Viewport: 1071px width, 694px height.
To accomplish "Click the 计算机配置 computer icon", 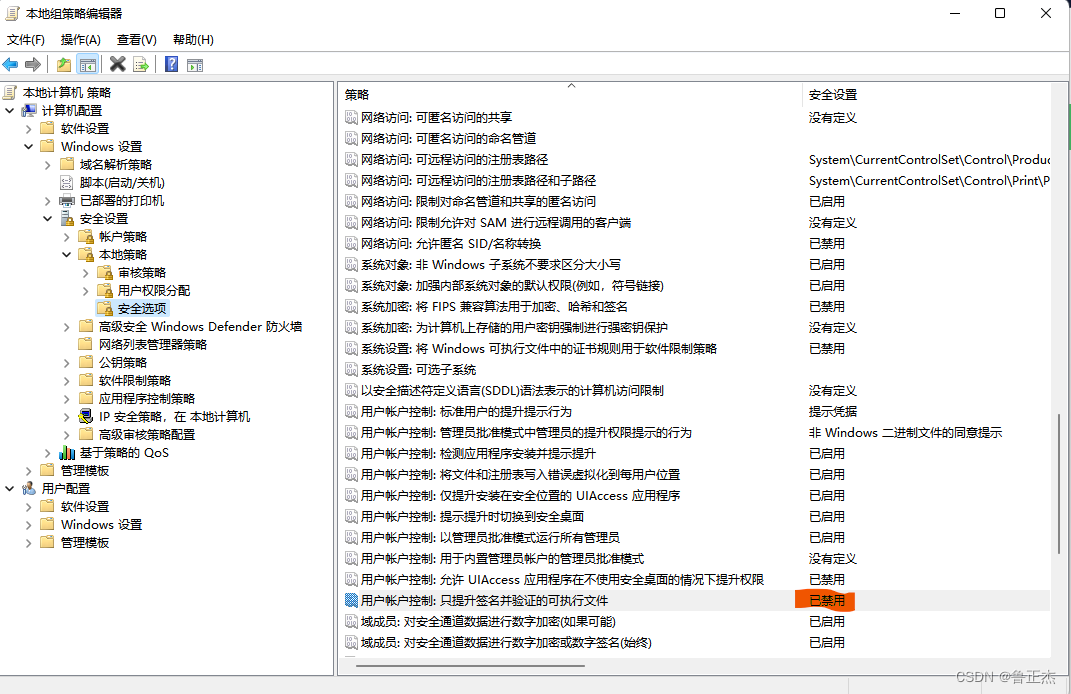I will pyautogui.click(x=29, y=111).
